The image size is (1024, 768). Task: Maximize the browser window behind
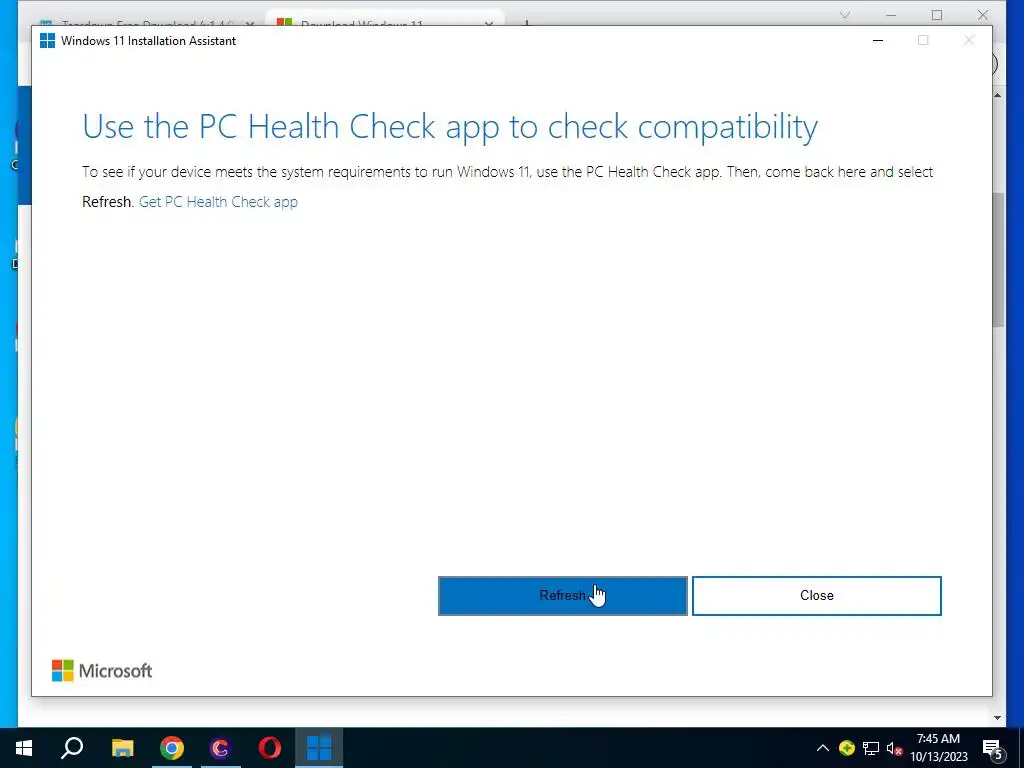pyautogui.click(x=937, y=15)
